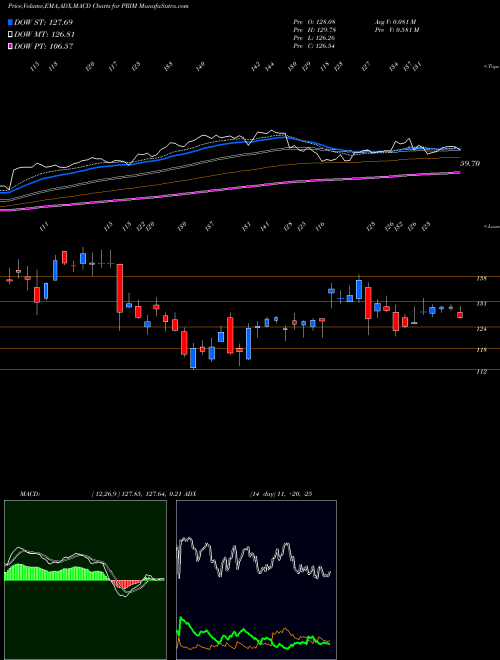
Task: Click the 'MACD:' panel heading
Action: point(30,494)
